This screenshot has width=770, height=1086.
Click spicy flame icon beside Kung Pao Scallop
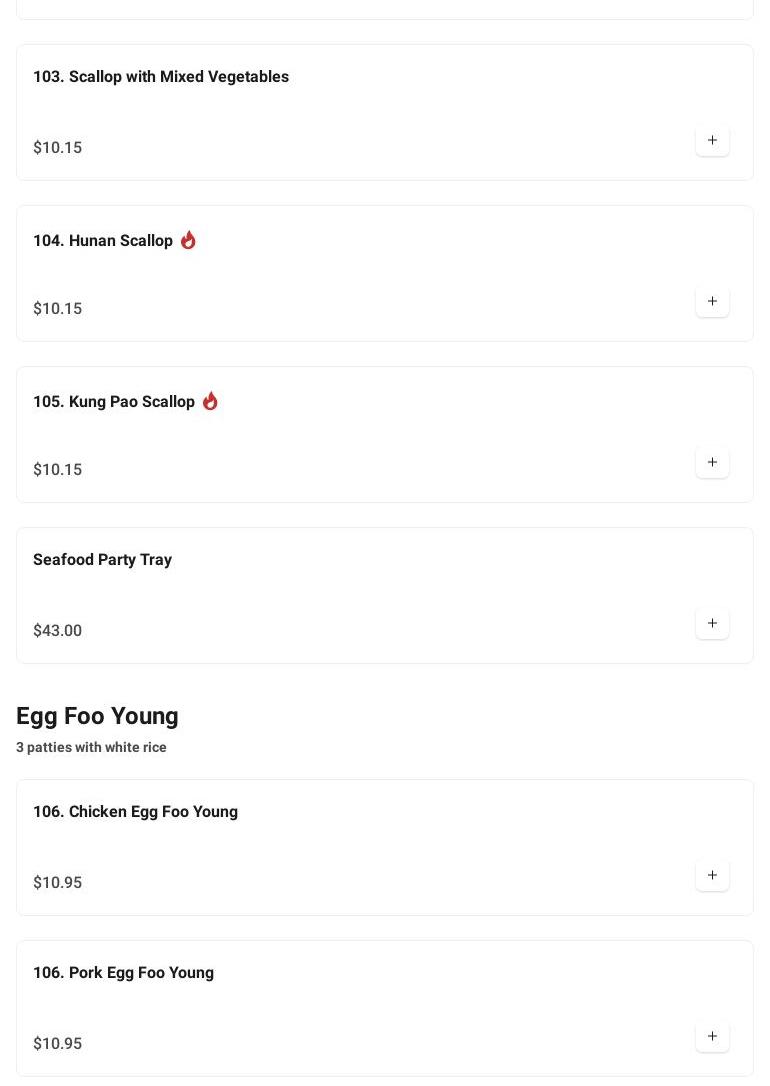pos(210,401)
